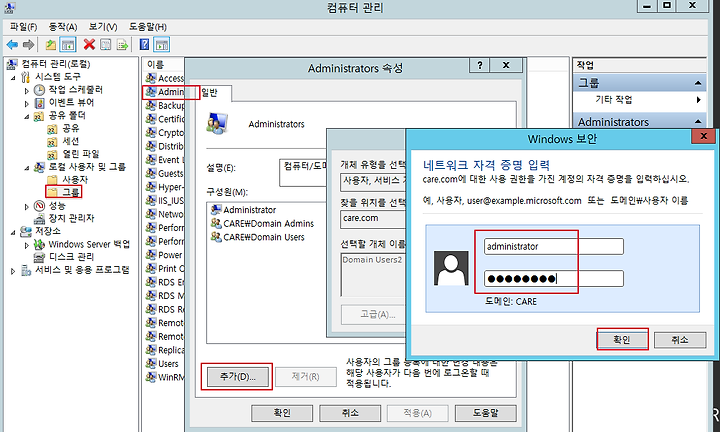The height and width of the screenshot is (432, 720).
Task: Click the 작업 스케줄러 clock icon
Action: coord(39,90)
